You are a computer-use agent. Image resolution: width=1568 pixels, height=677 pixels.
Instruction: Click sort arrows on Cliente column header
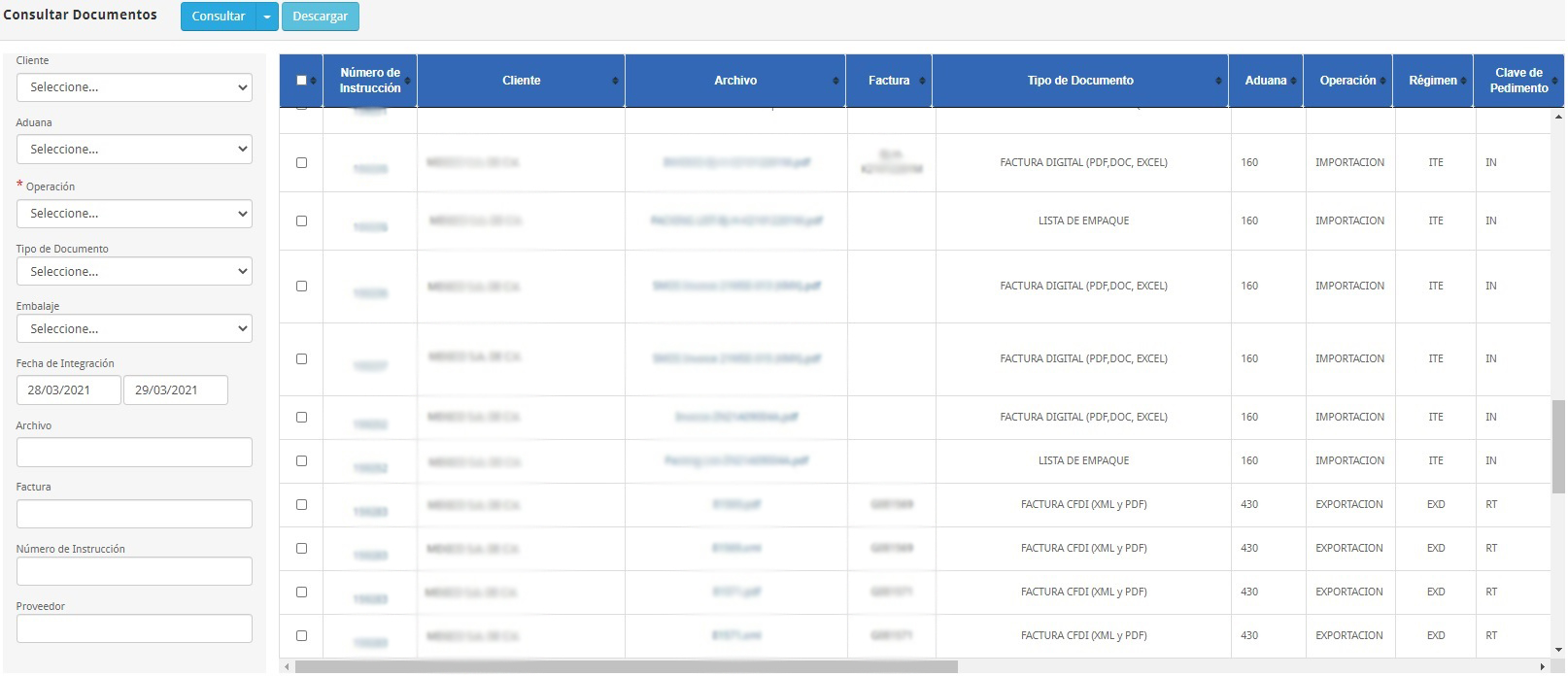click(615, 81)
